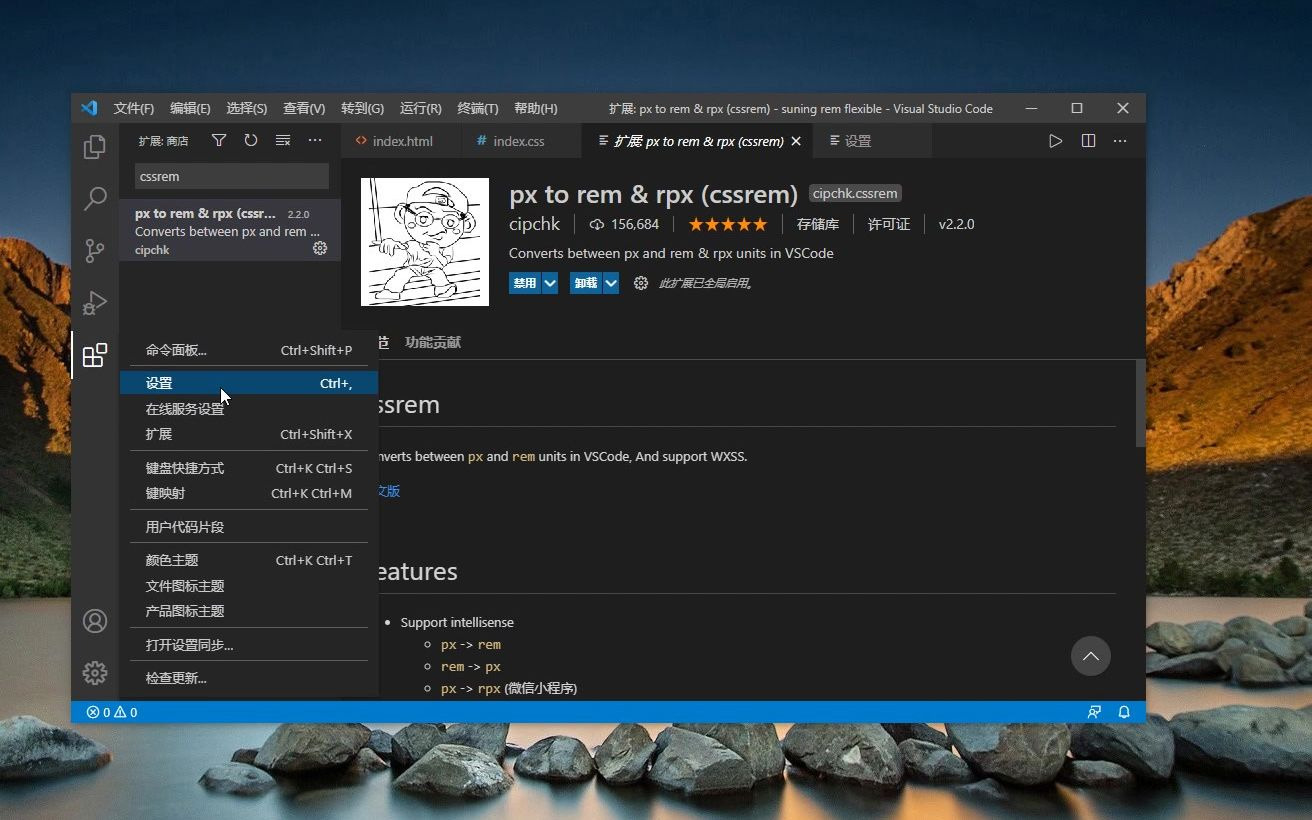
Task: Choose 命令面板... from the context menu
Action: tap(249, 350)
